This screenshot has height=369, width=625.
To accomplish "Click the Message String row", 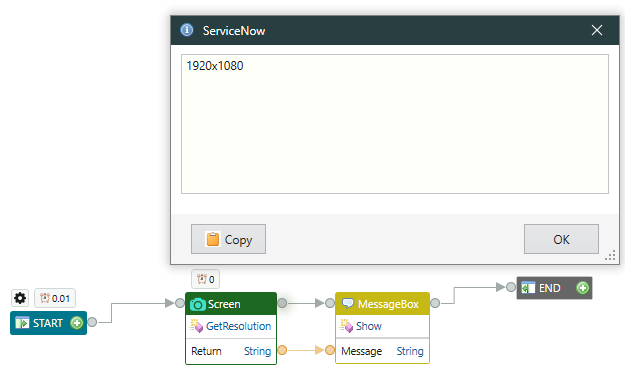I will (382, 351).
